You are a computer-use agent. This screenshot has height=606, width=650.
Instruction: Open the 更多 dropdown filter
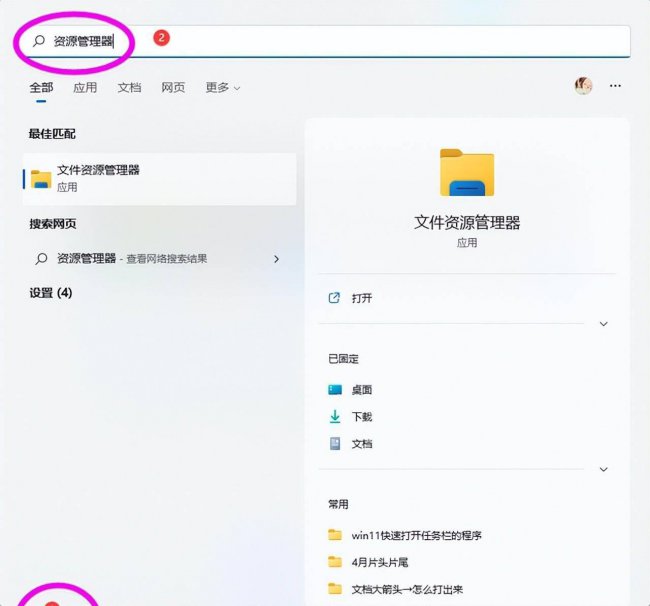[x=223, y=87]
